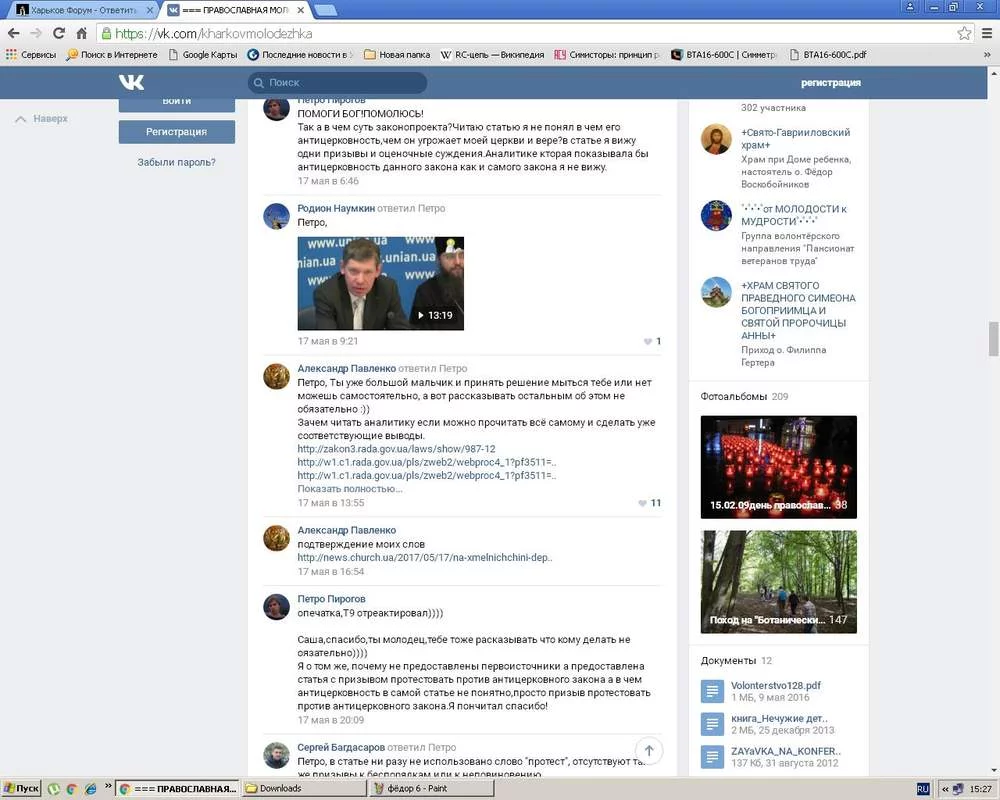Open ХРАМ СВЯТОГО СИМЕОНА group avatar
Screen dimensions: 1000x800
pyautogui.click(x=716, y=292)
